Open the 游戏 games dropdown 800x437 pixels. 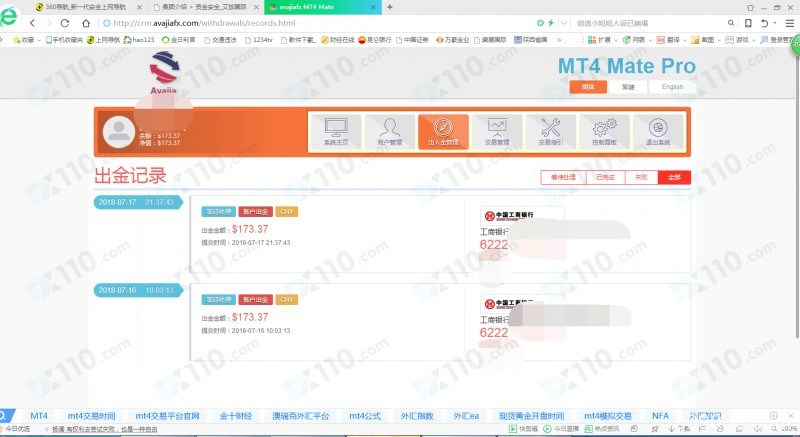tap(739, 40)
